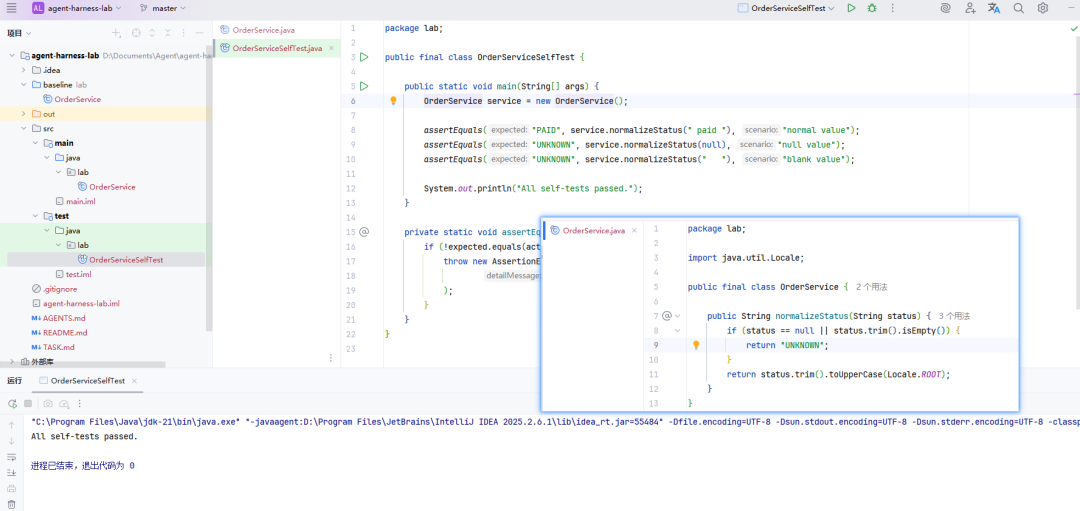The height and width of the screenshot is (511, 1080).
Task: Open the Code With Me add-user icon
Action: [x=970, y=8]
